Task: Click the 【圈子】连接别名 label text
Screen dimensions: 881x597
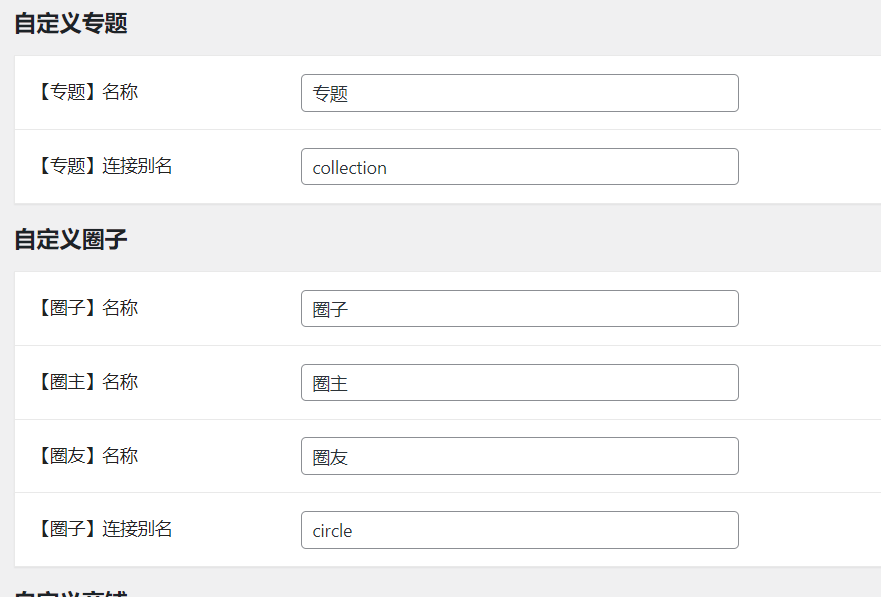Action: click(x=105, y=529)
